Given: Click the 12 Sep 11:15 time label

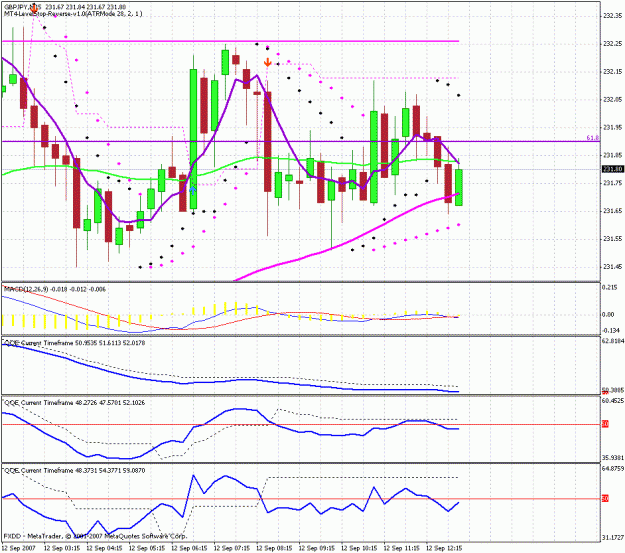Looking at the screenshot, I should tap(402, 548).
